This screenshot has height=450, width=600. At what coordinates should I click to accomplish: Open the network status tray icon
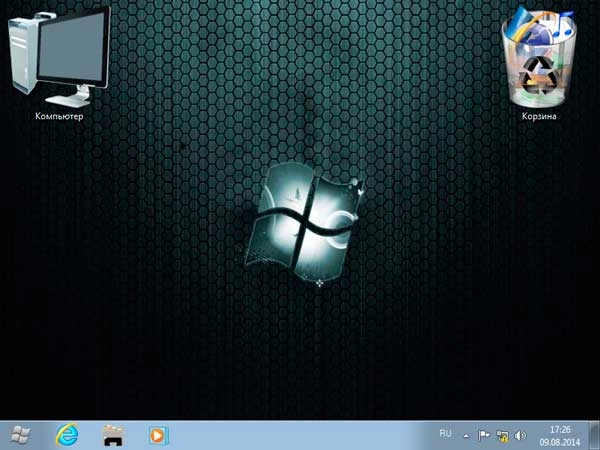point(502,435)
